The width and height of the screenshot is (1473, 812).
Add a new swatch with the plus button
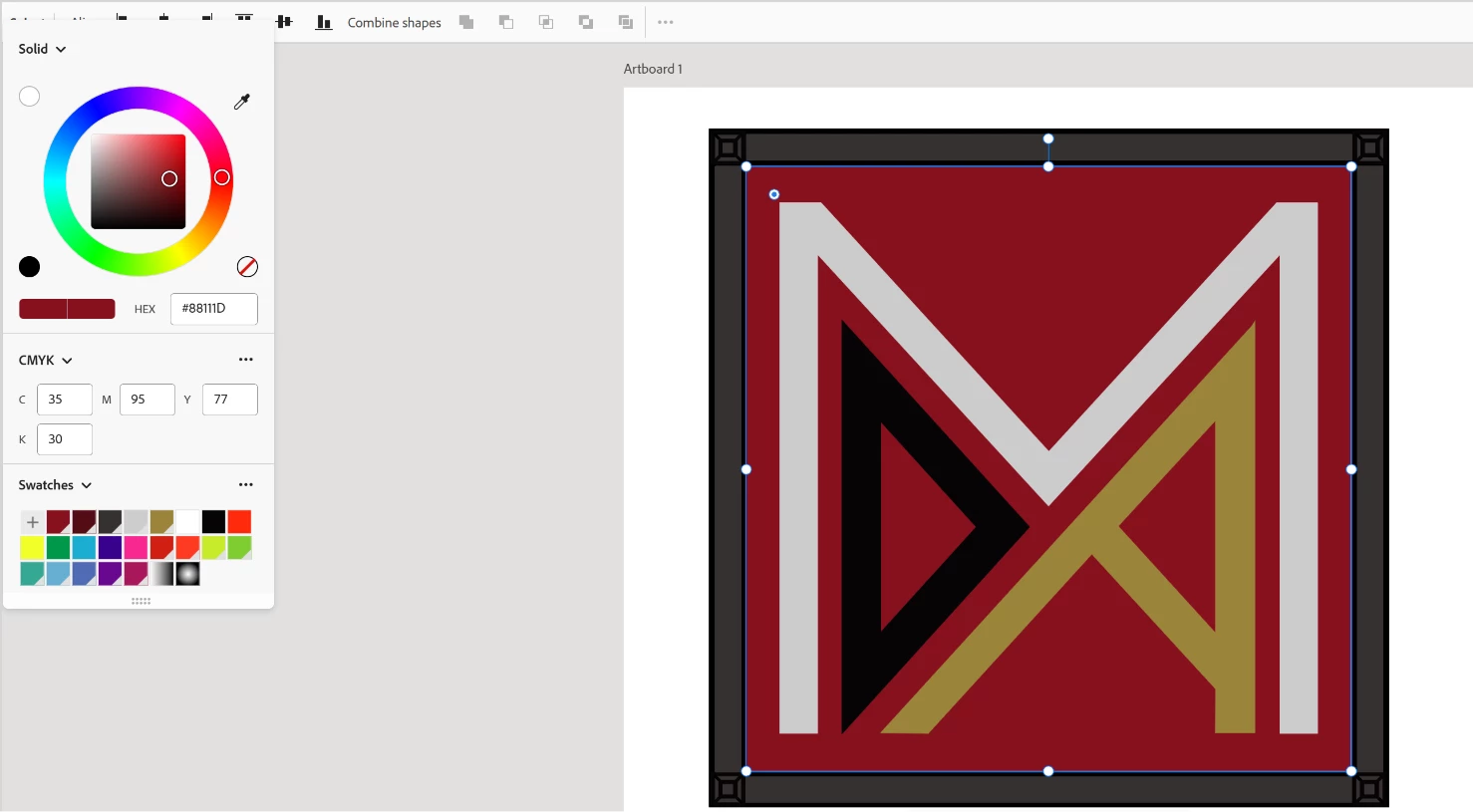(33, 522)
